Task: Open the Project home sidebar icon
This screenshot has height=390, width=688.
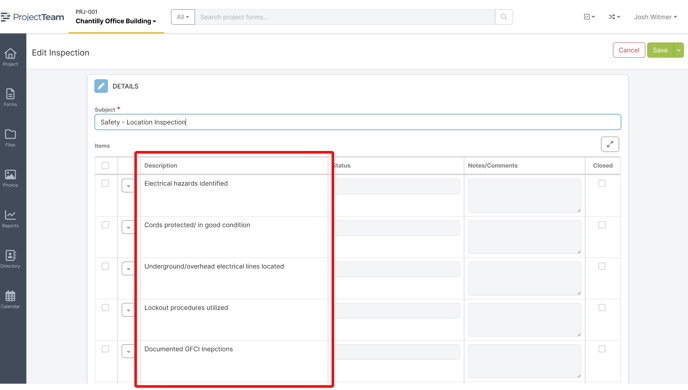Action: [11, 57]
